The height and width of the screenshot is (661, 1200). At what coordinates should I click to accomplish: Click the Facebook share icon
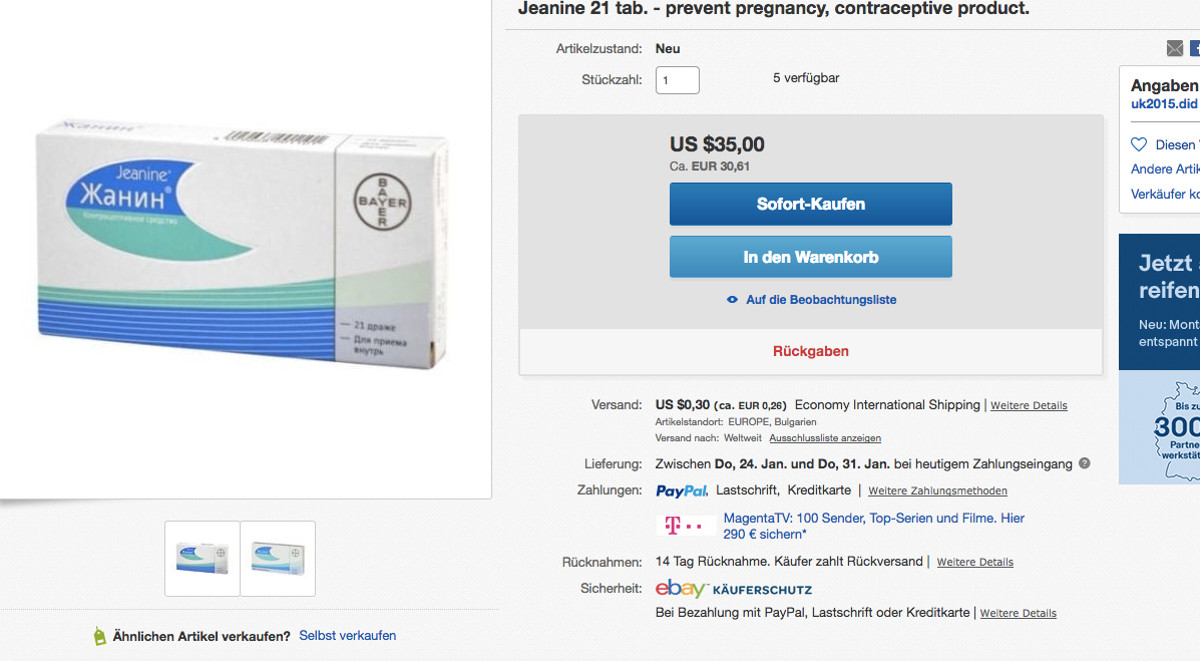coord(1195,48)
